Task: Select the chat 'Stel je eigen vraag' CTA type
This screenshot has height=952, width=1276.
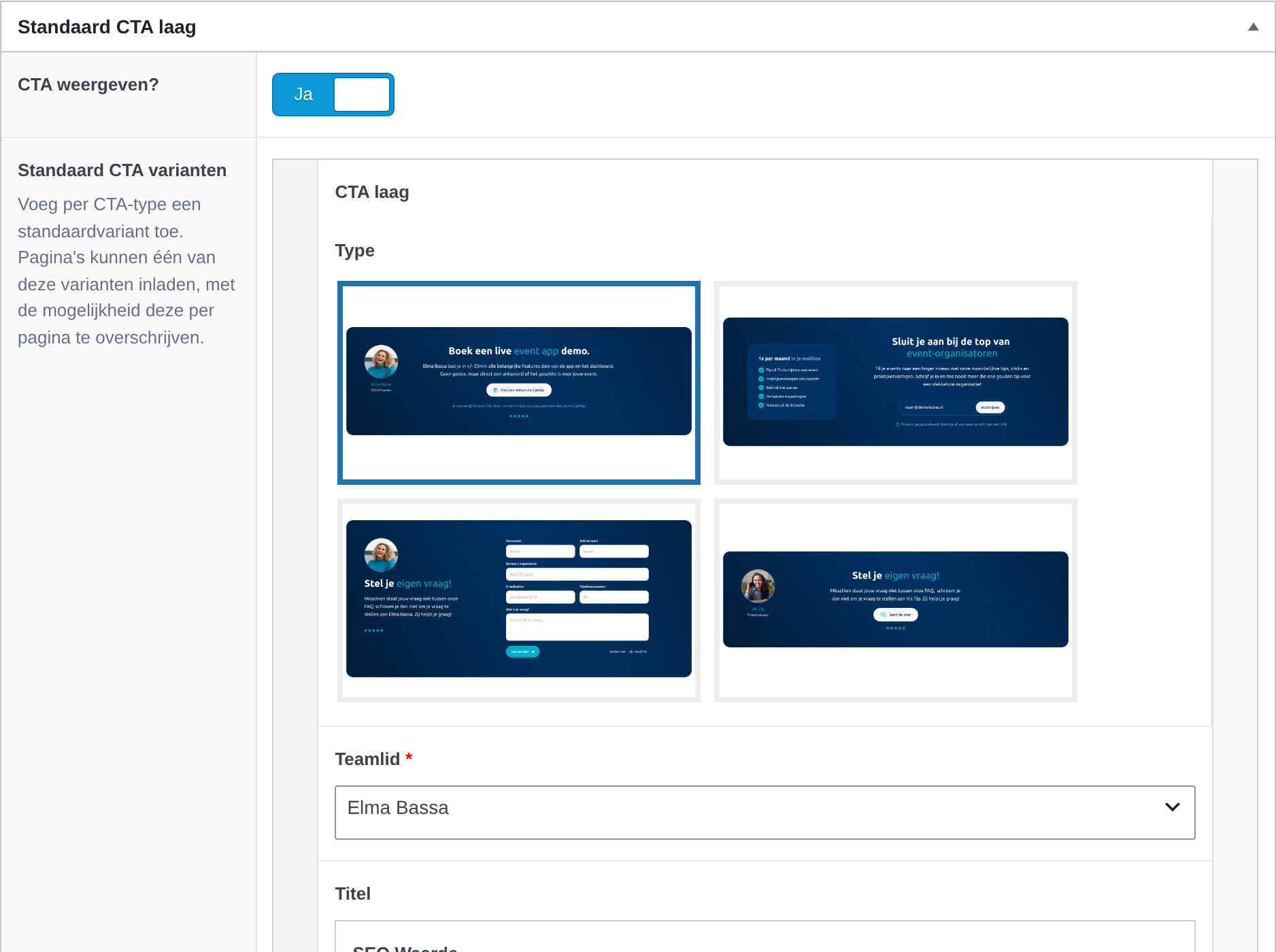Action: tap(896, 600)
